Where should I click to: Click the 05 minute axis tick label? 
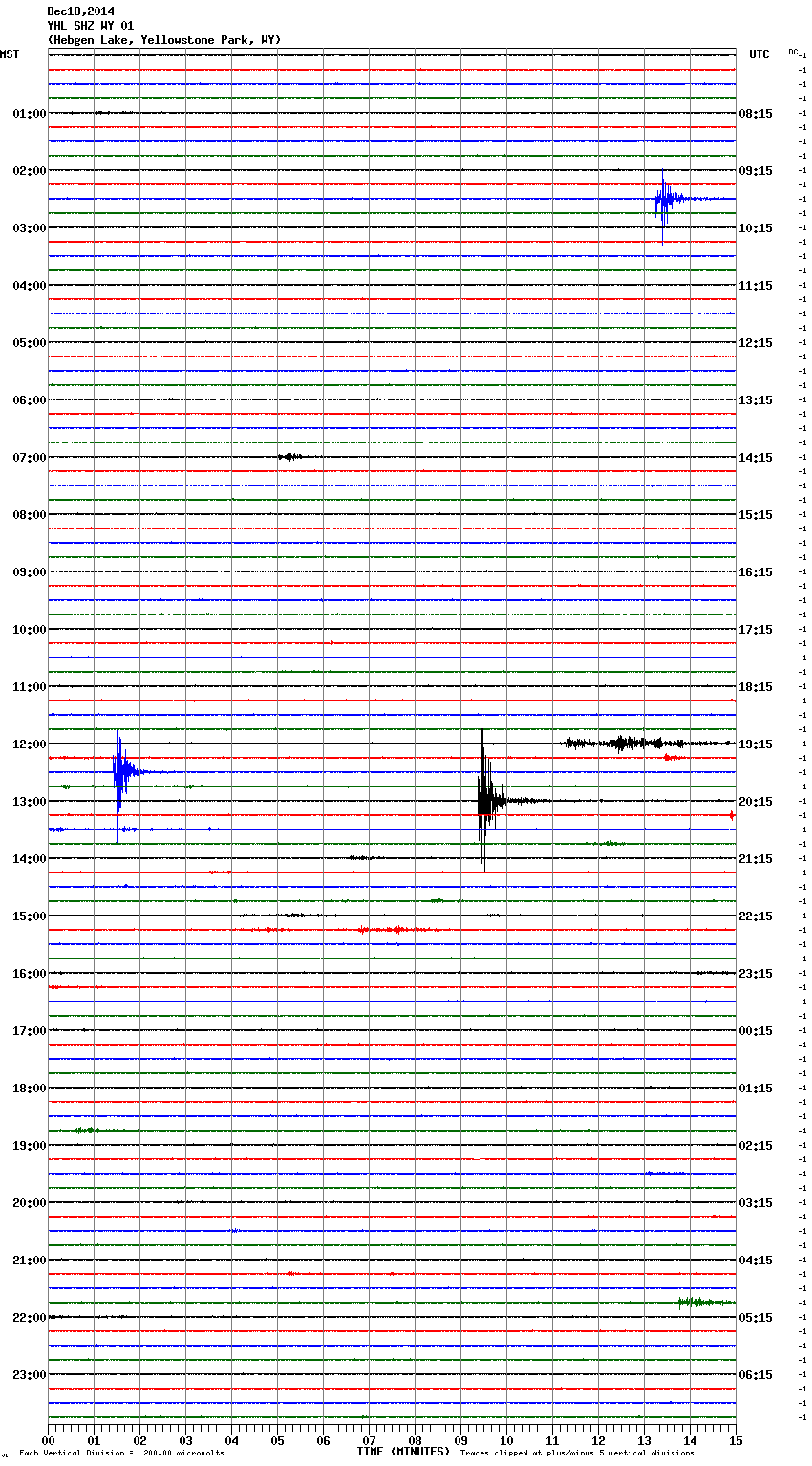(277, 1440)
